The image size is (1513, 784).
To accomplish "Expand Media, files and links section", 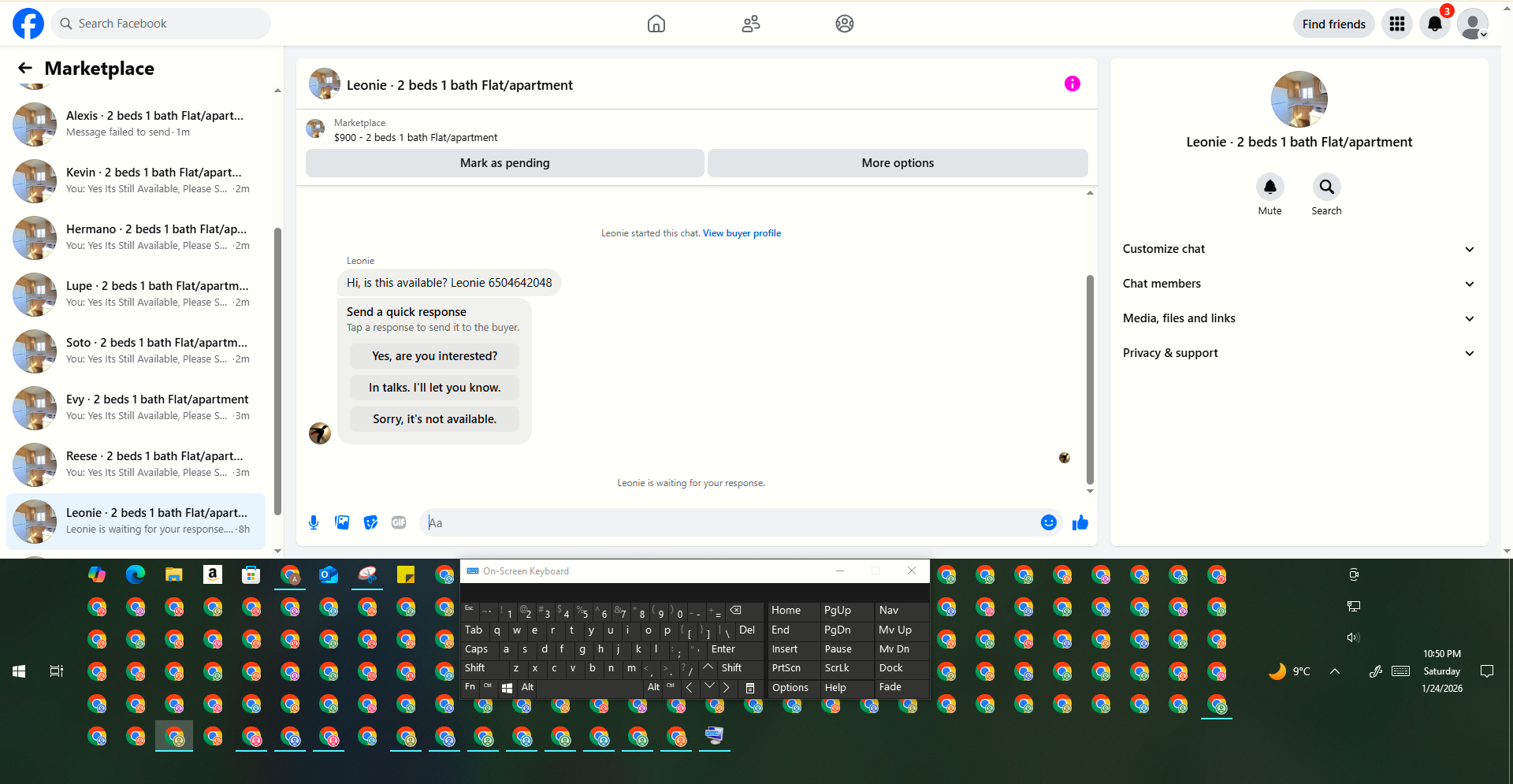I will coord(1299,318).
